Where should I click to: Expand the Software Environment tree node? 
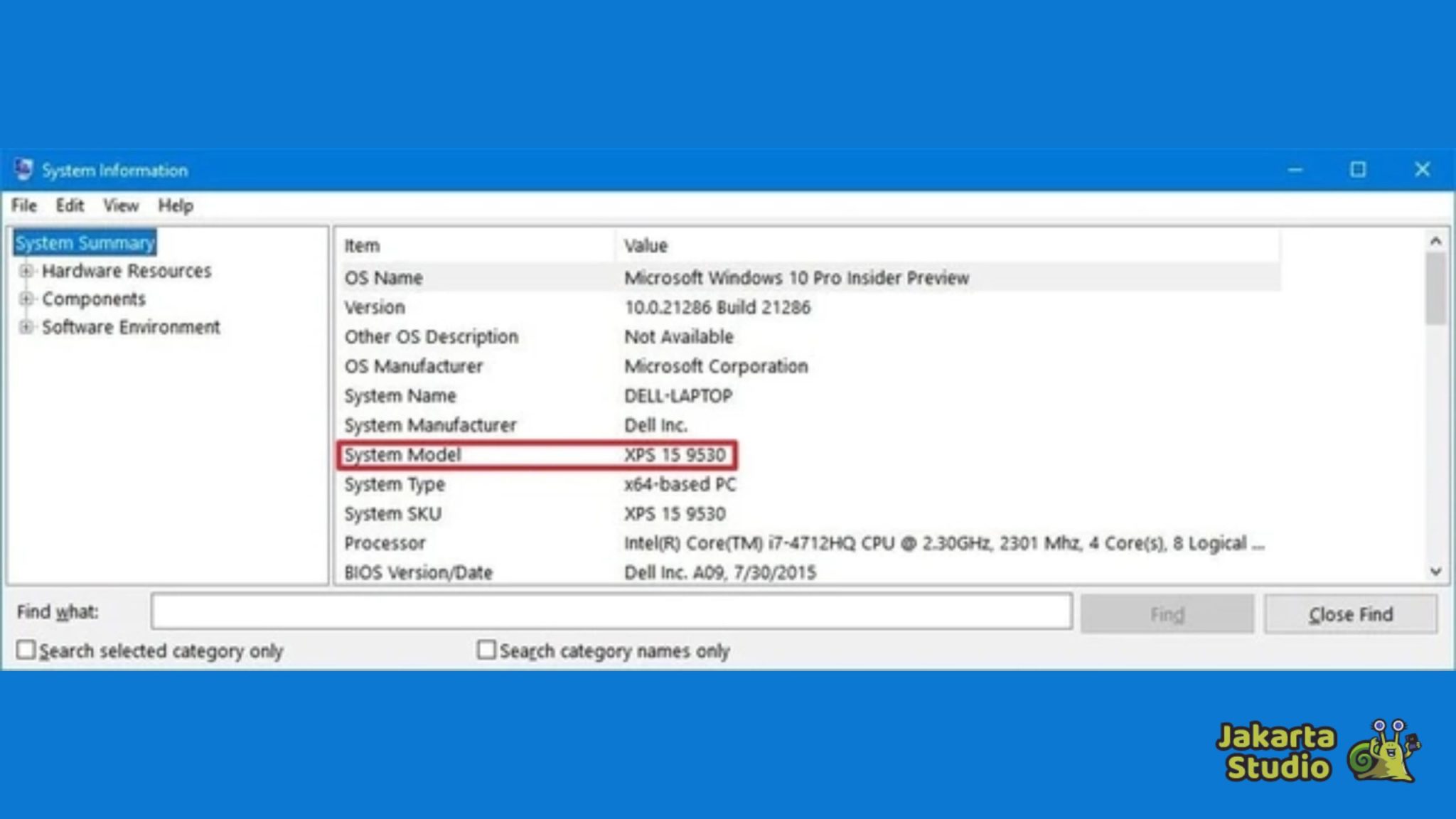pyautogui.click(x=28, y=328)
